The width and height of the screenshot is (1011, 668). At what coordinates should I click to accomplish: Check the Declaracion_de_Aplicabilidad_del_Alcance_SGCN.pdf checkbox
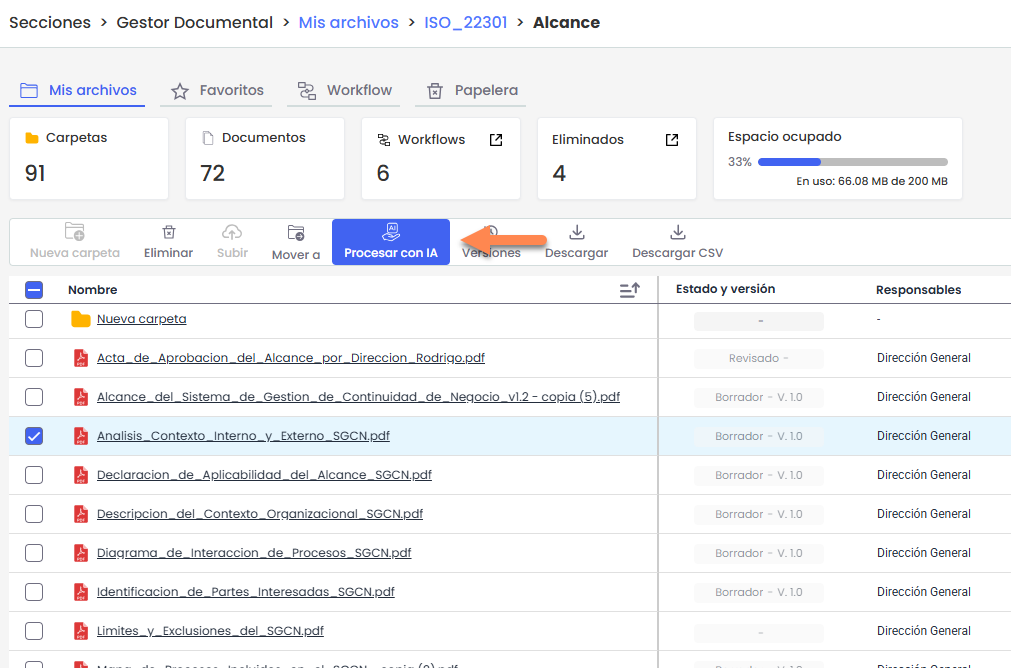[x=34, y=475]
